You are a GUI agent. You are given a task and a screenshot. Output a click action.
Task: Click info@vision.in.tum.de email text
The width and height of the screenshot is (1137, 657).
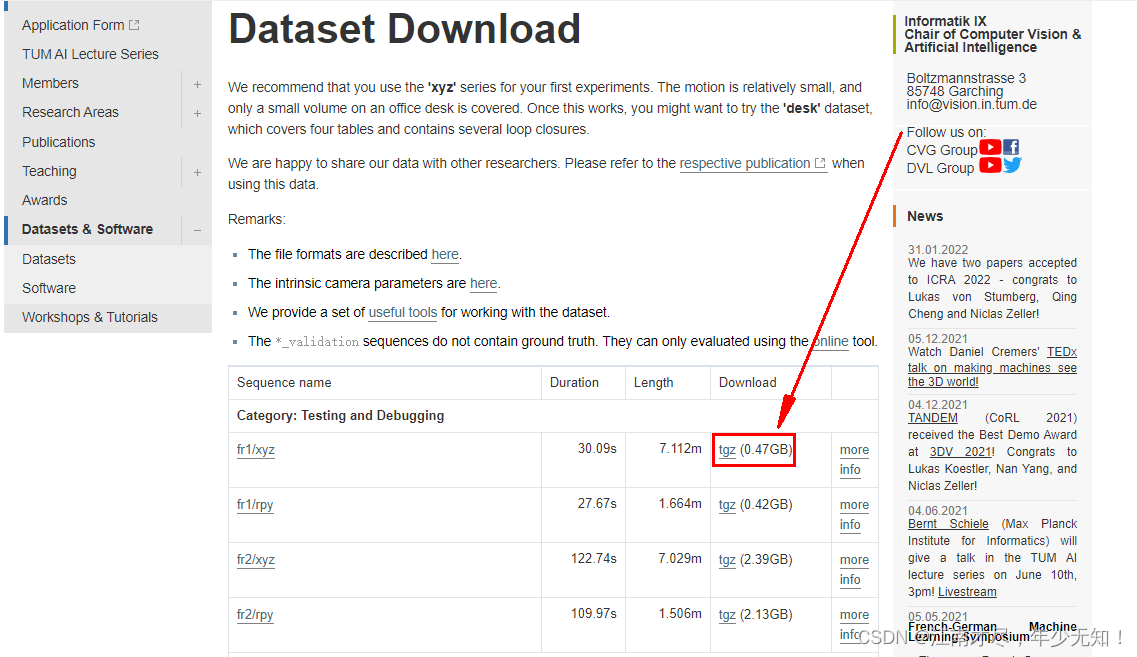pos(972,104)
